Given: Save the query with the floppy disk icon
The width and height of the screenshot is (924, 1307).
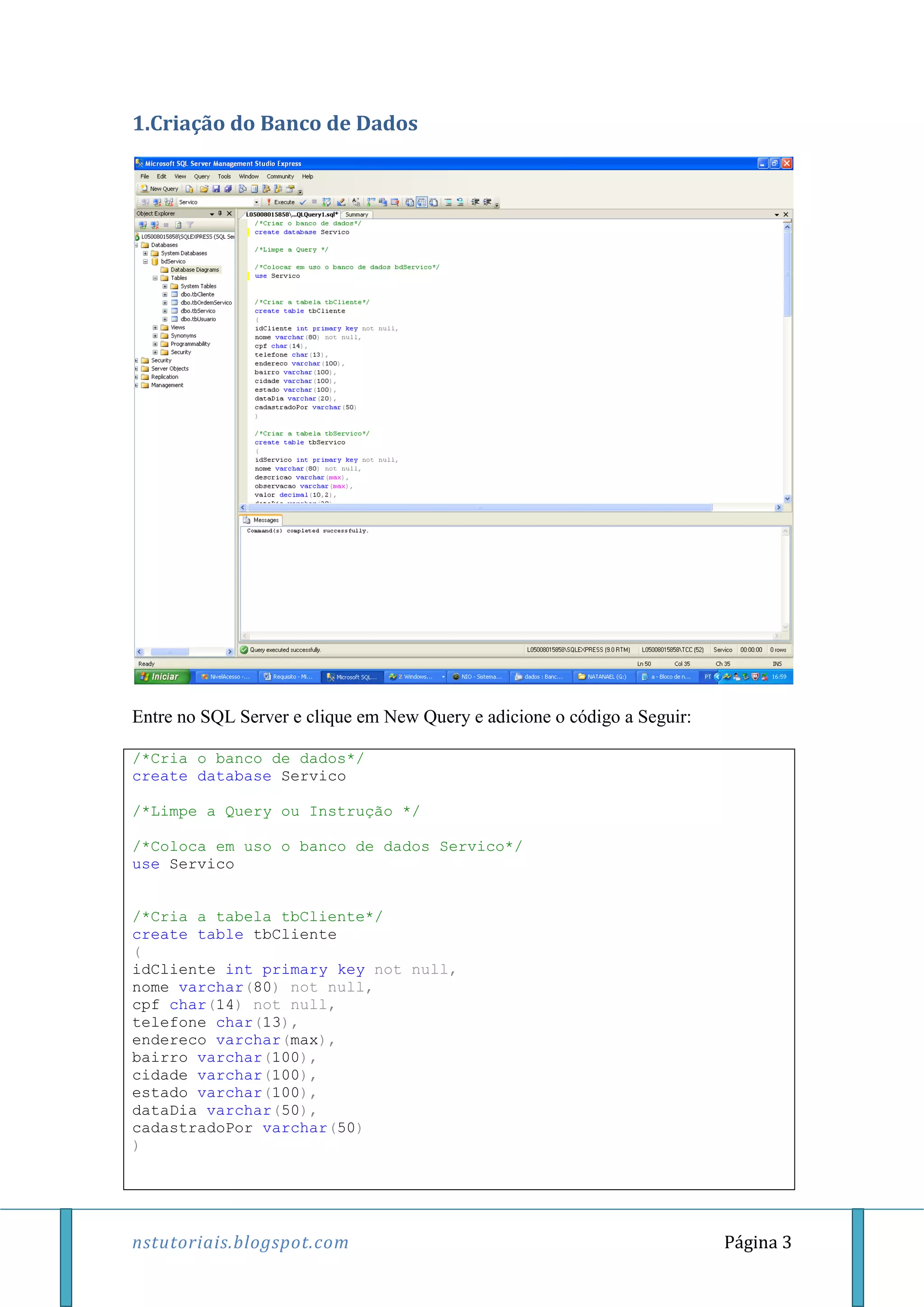Looking at the screenshot, I should coord(216,189).
